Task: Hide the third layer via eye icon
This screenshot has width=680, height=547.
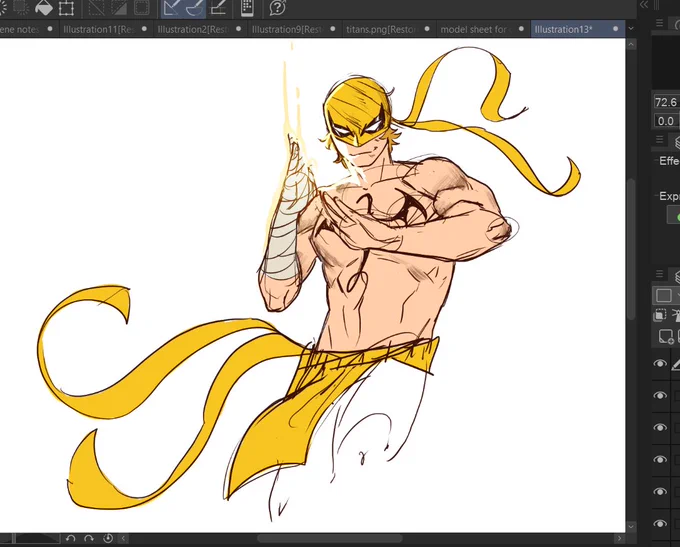Action: pyautogui.click(x=660, y=428)
